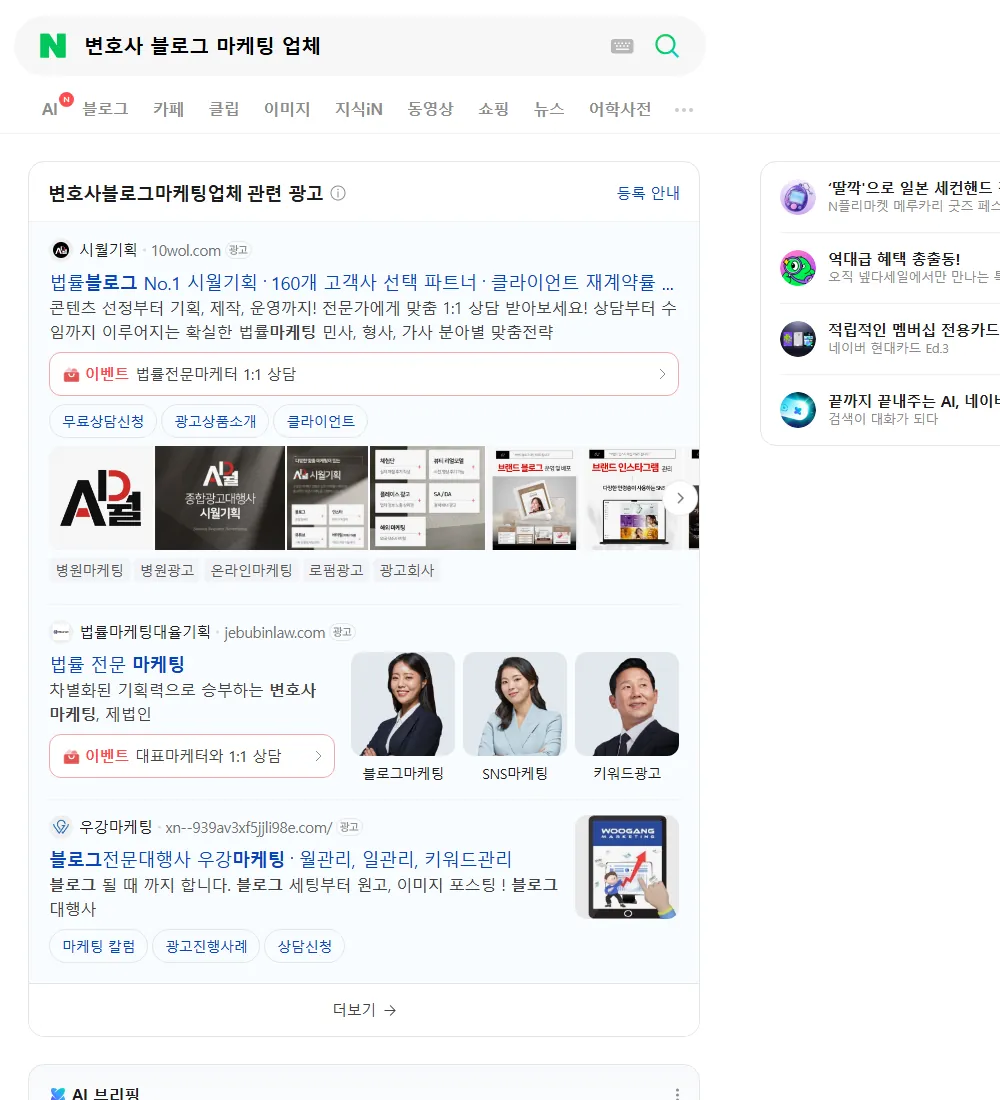Click the 광고상품소개 button
This screenshot has width=1000, height=1100.
tap(215, 422)
